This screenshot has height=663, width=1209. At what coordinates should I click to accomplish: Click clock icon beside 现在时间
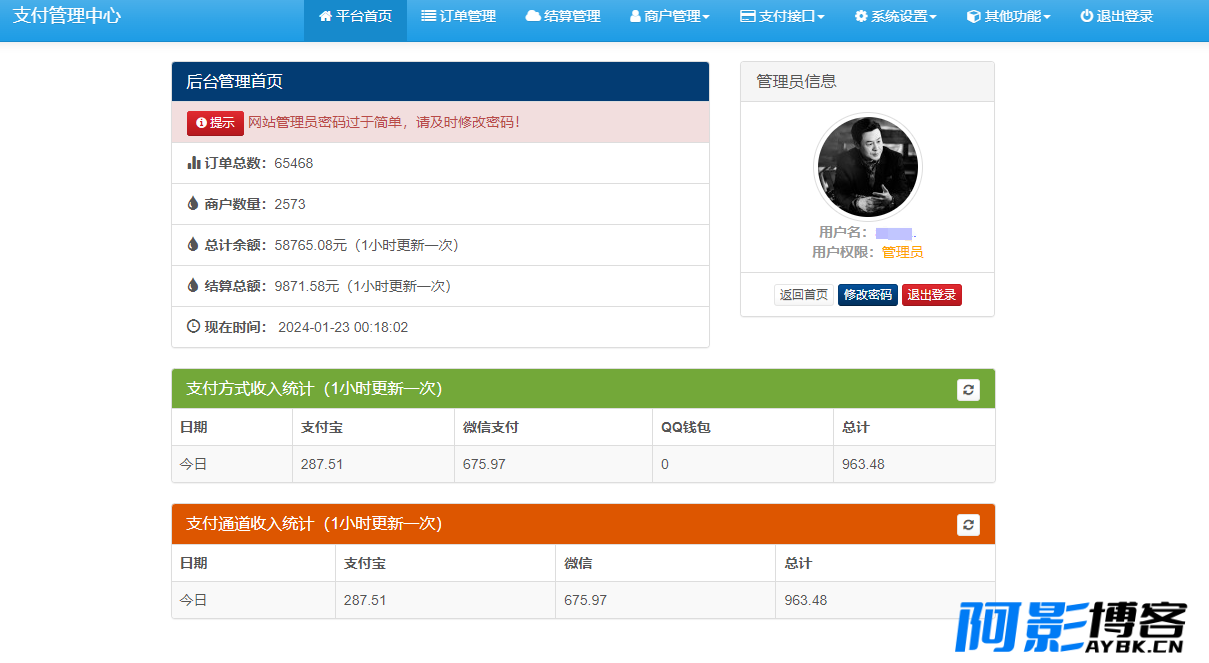[194, 326]
